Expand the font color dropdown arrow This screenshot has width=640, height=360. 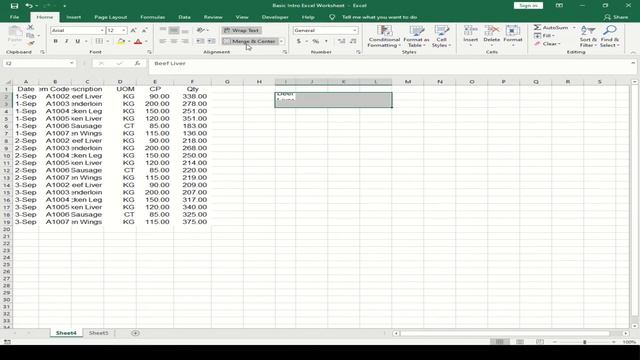pos(146,41)
